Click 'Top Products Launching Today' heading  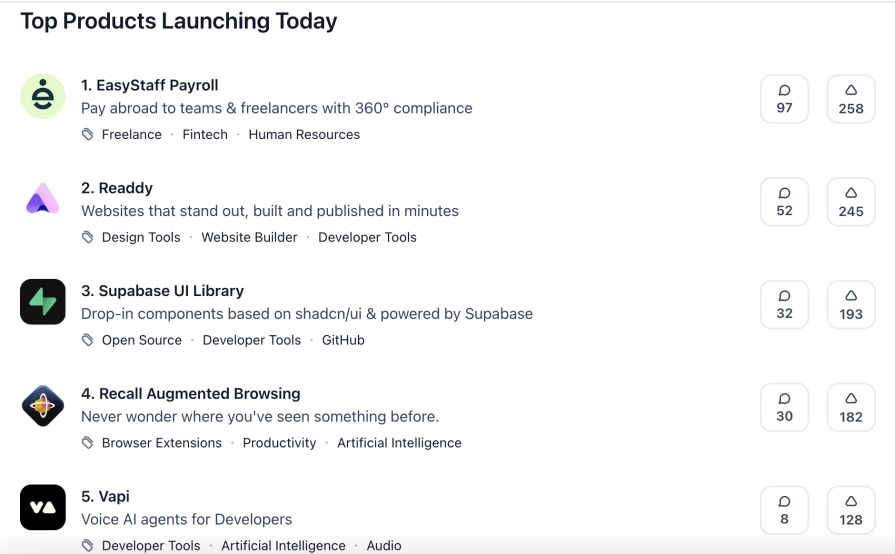coord(179,21)
